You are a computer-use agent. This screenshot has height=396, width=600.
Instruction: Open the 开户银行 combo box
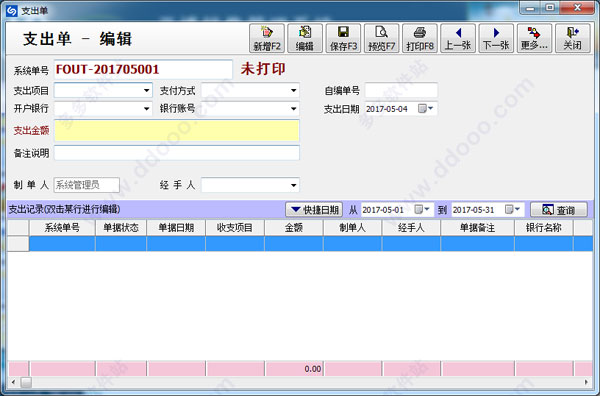[x=146, y=109]
